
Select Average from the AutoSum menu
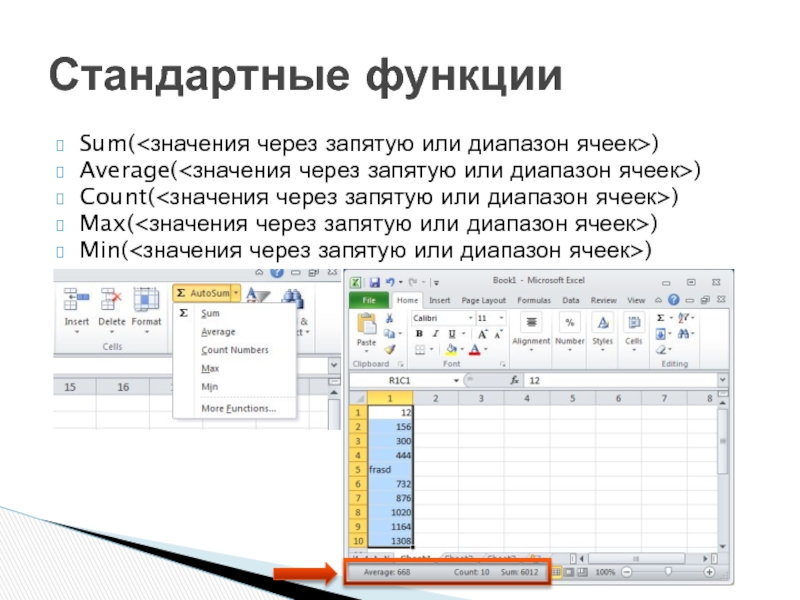coord(218,332)
